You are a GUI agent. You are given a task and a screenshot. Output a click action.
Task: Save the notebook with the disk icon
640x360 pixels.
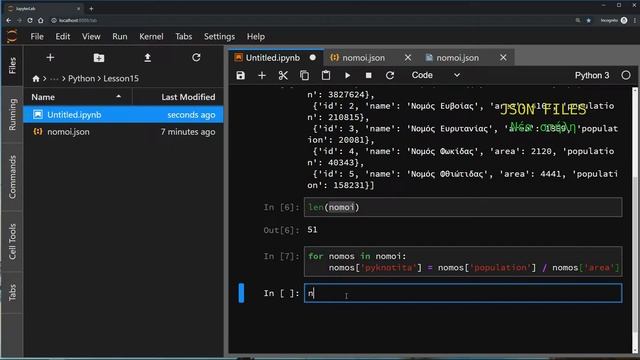[x=240, y=76]
